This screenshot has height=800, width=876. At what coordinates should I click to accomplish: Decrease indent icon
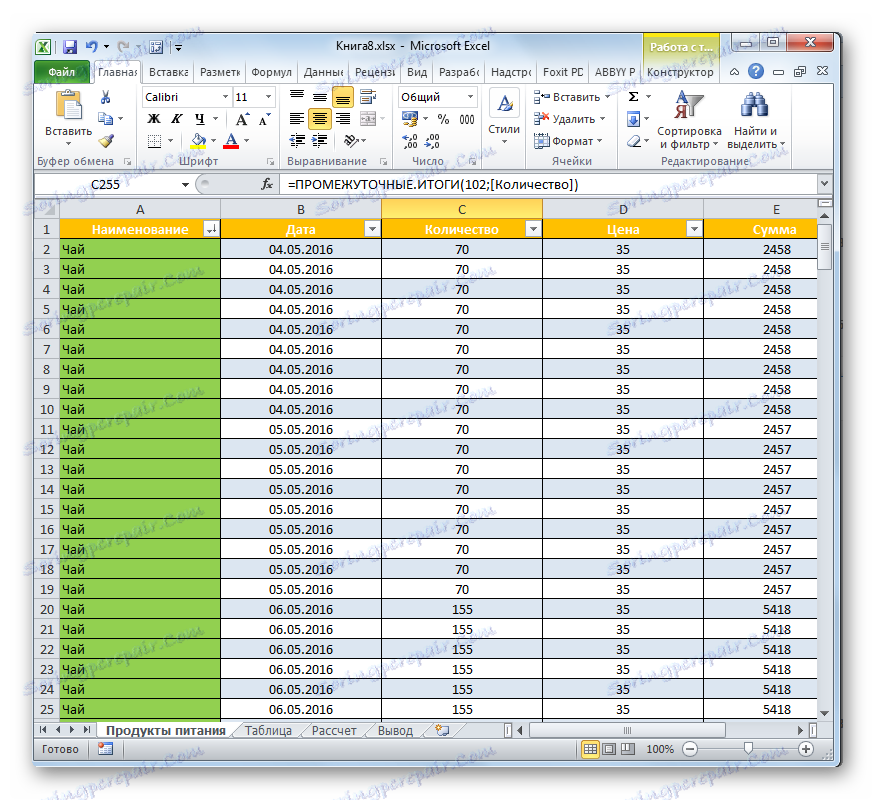point(297,141)
